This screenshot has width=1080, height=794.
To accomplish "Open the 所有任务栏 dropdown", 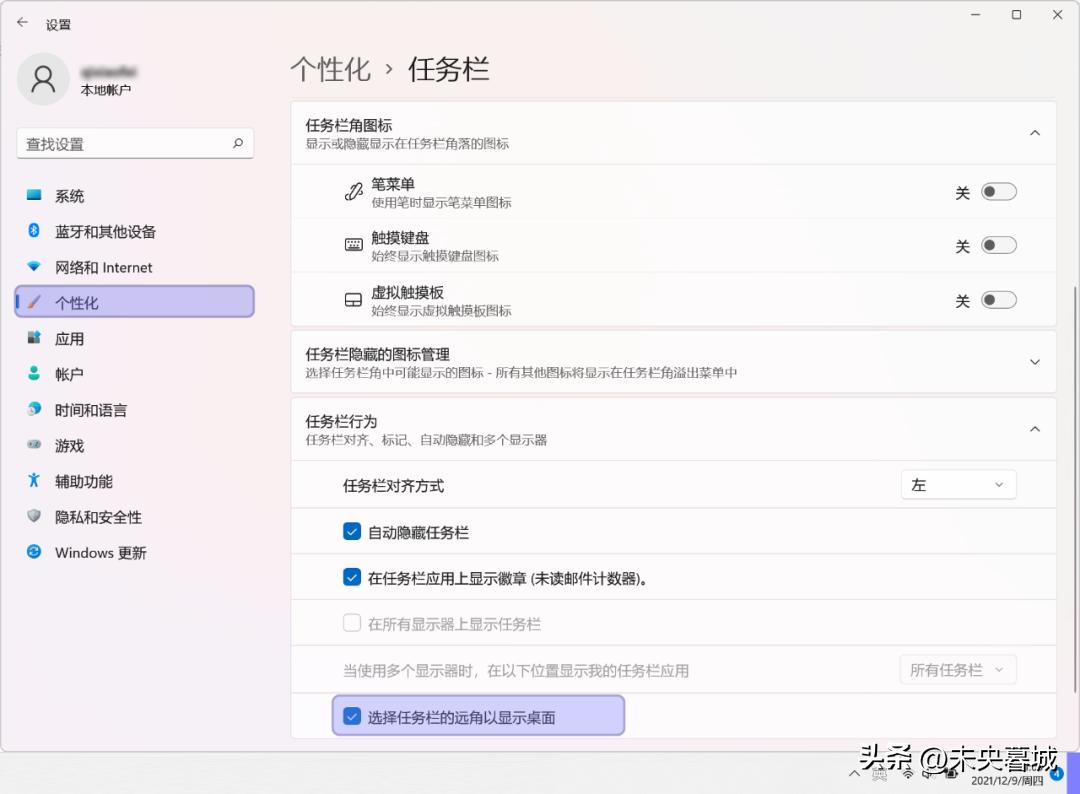I will tap(957, 669).
